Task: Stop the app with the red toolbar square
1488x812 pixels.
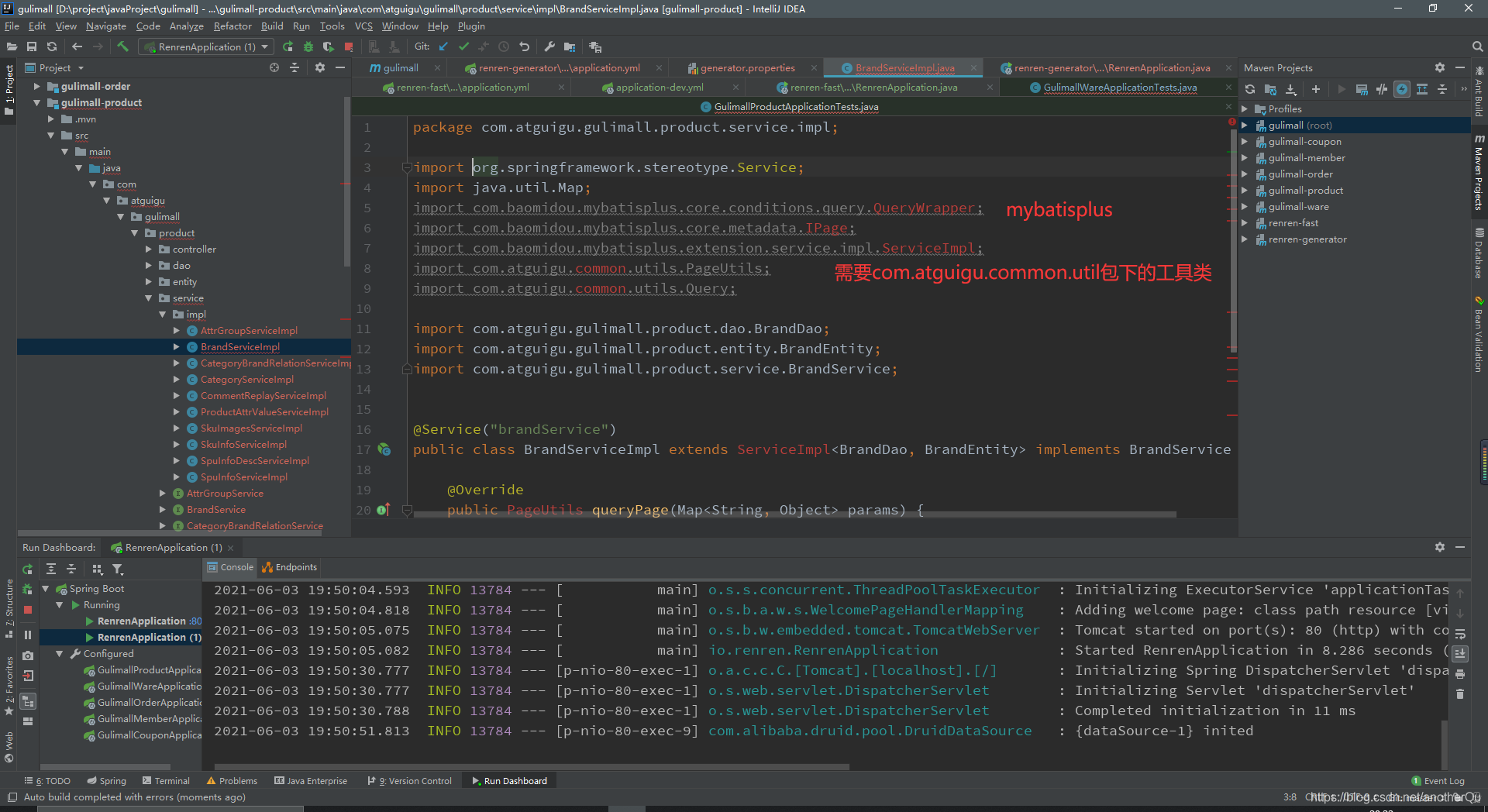Action: point(349,46)
